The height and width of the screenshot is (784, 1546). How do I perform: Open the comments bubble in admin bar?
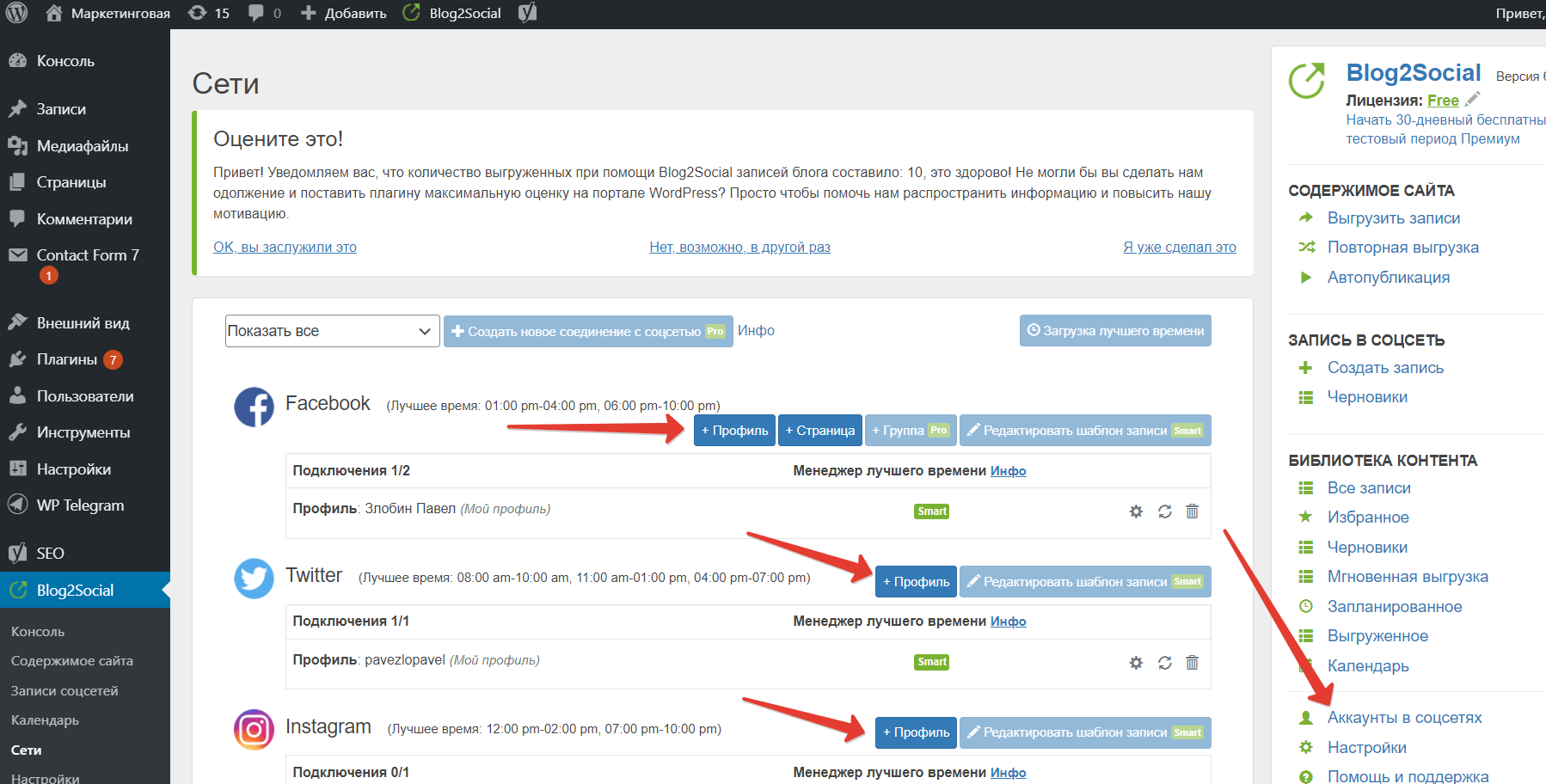point(265,13)
